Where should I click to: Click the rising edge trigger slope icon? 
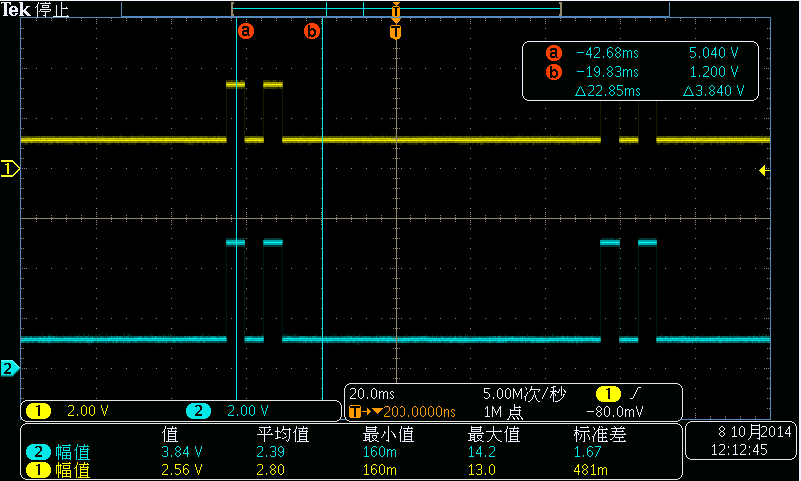(635, 393)
